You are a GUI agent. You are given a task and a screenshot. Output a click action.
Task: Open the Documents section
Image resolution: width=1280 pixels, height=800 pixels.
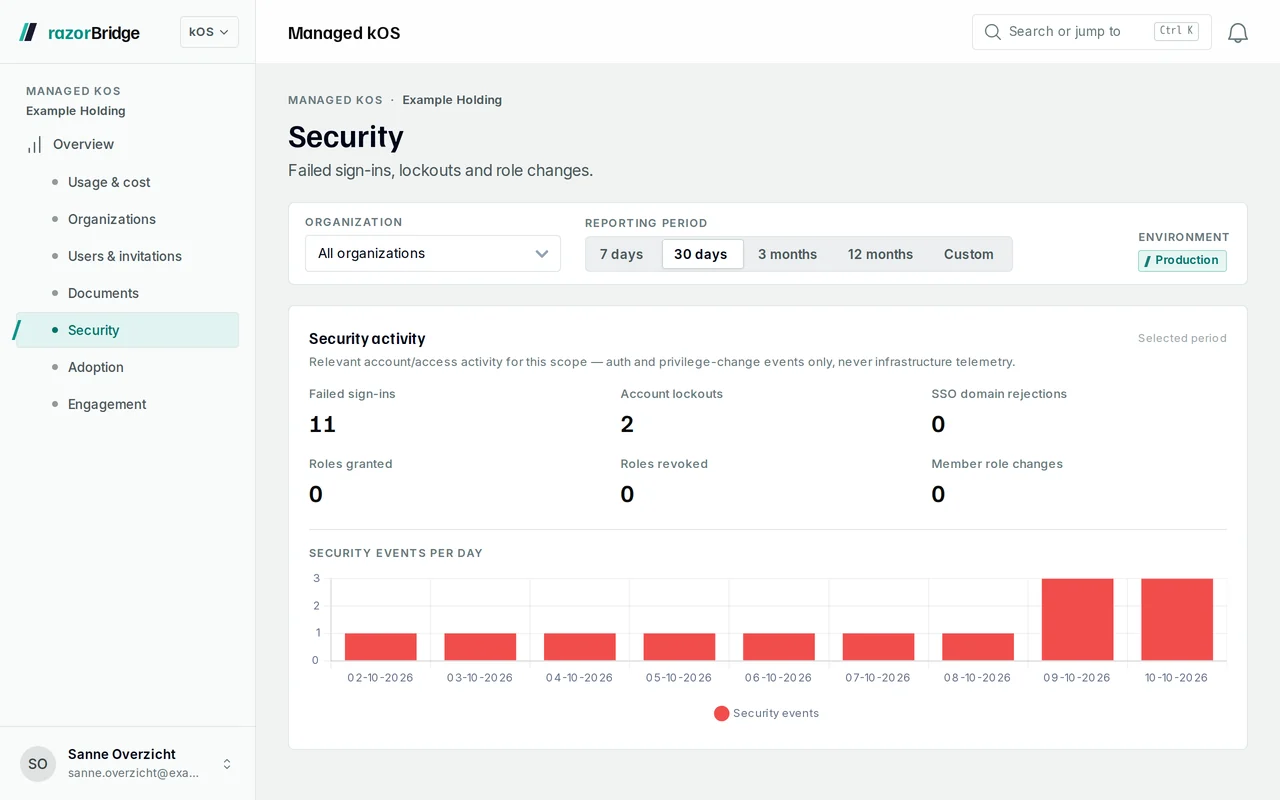point(128,293)
